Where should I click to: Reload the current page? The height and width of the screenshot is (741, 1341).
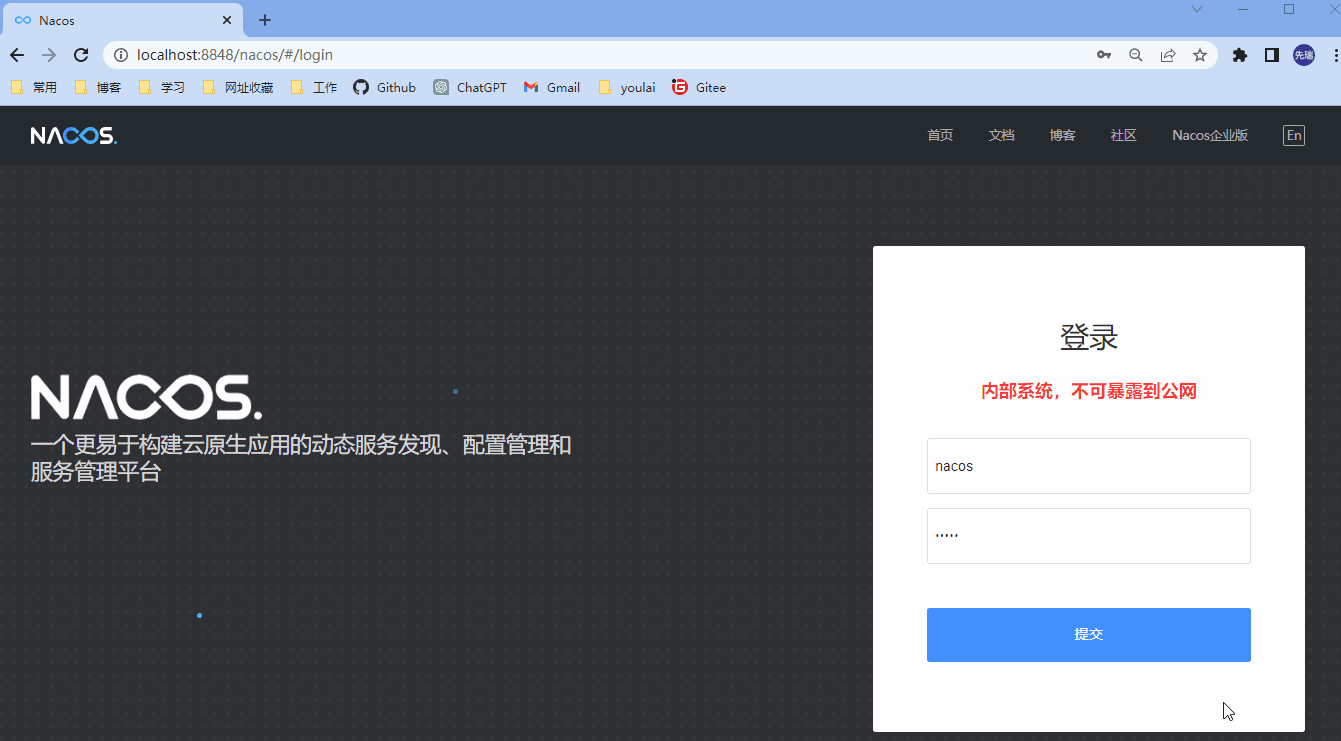(81, 55)
